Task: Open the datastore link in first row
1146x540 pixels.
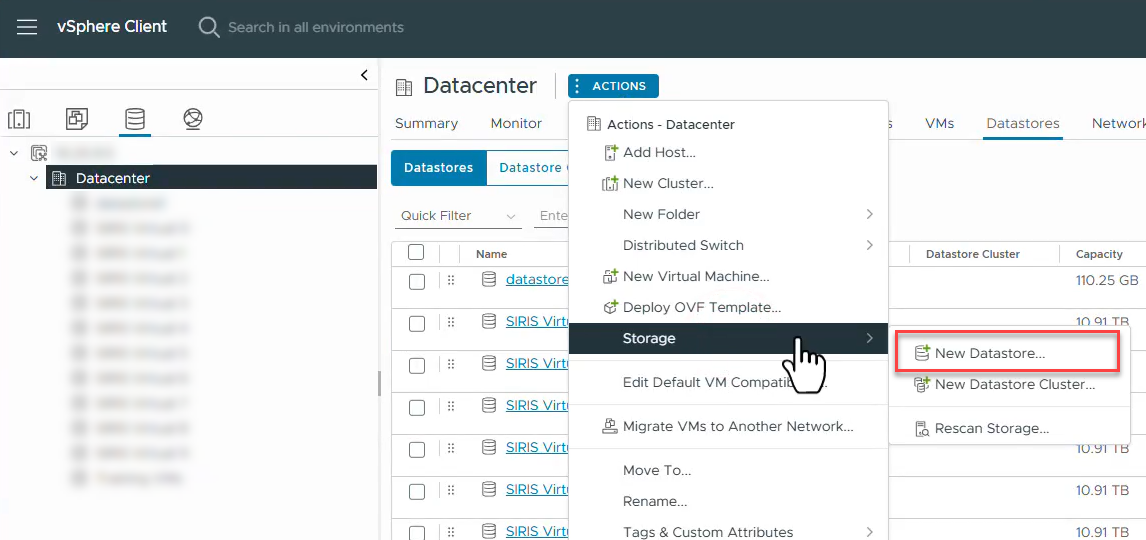Action: (536, 279)
